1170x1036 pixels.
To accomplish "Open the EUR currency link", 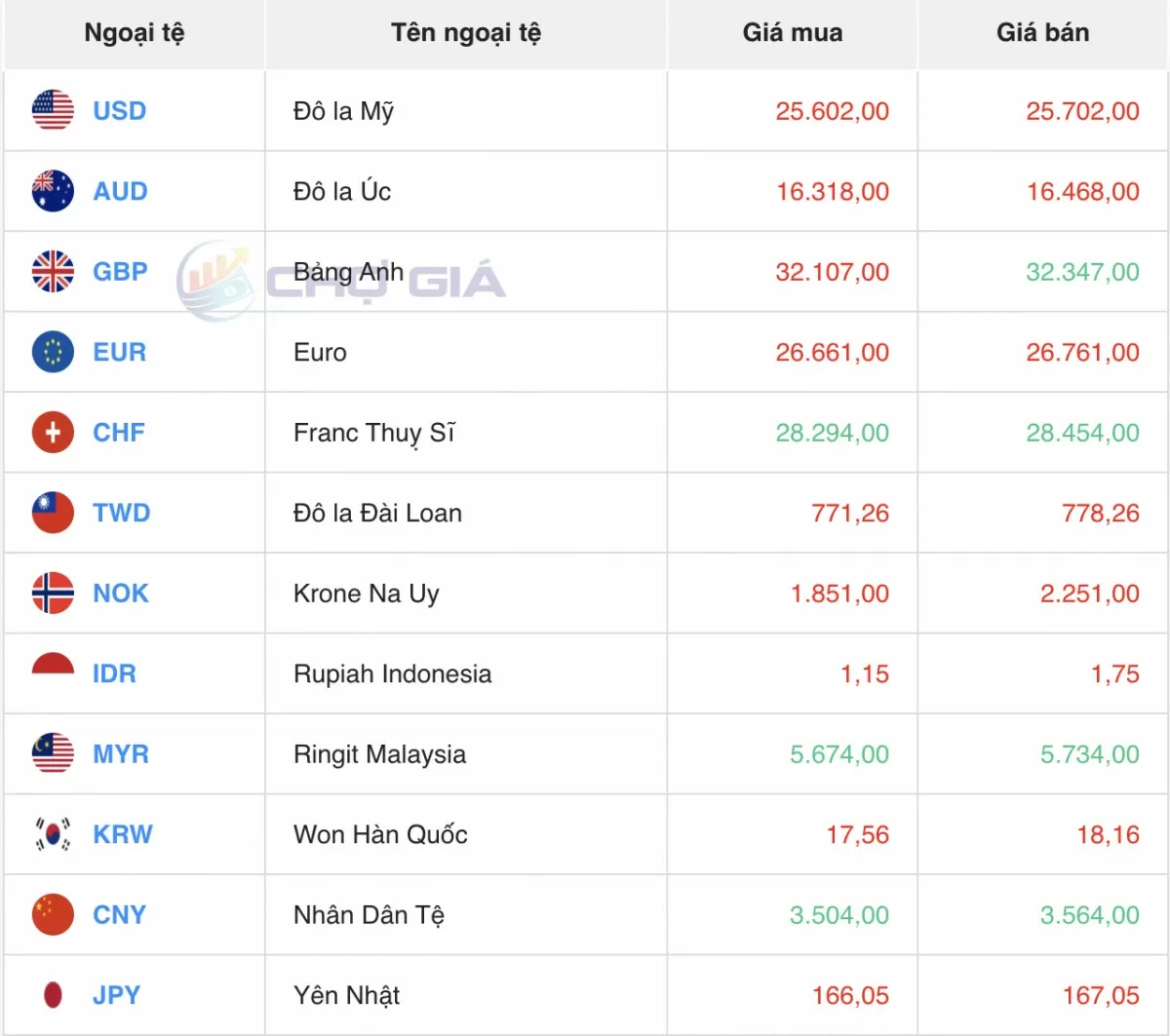I will coord(119,352).
